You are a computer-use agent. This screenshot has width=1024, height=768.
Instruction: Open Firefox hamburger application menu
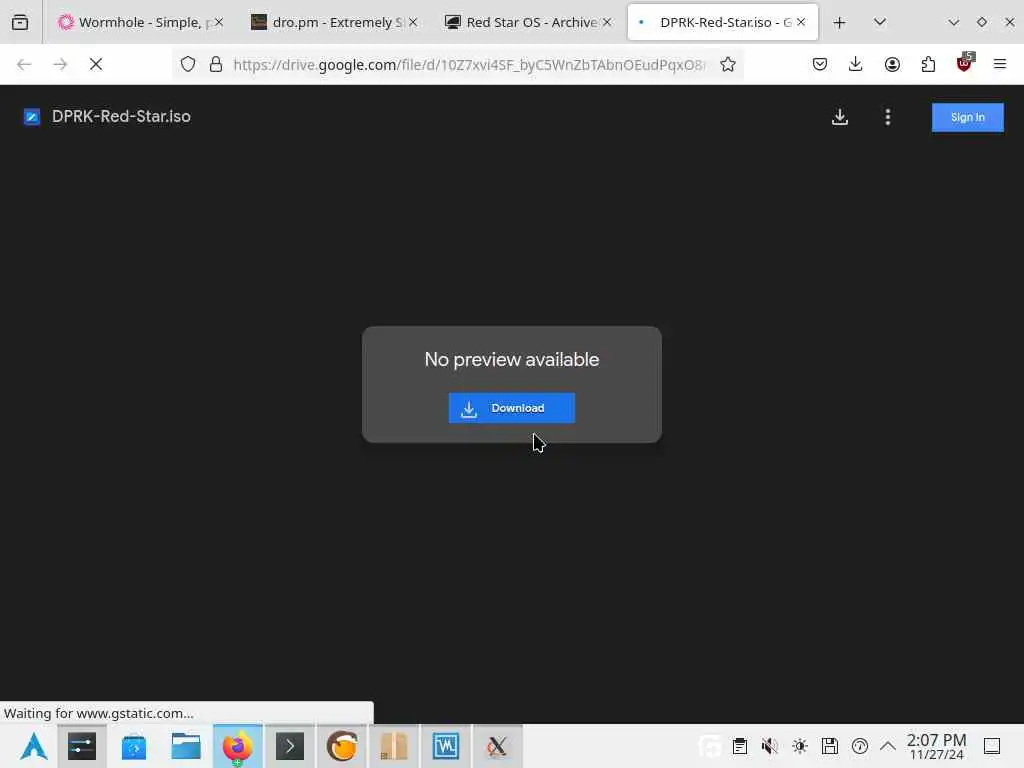click(1000, 64)
